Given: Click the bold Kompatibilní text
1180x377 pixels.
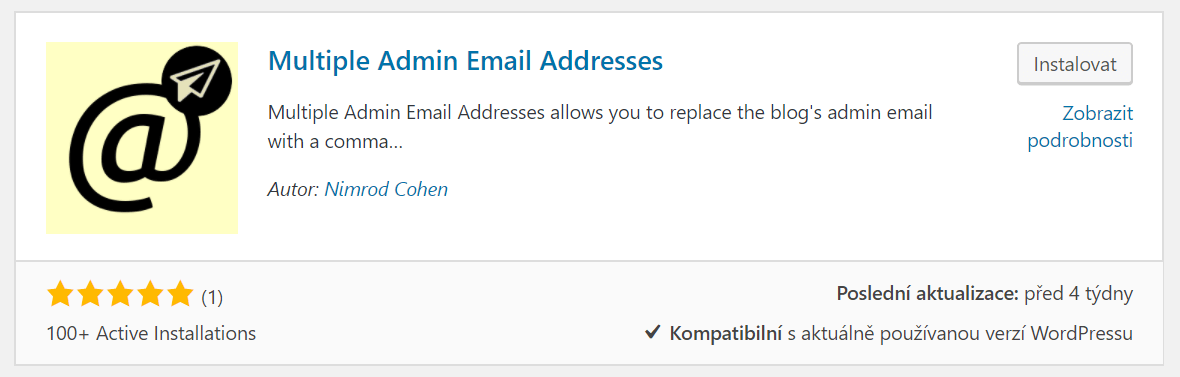Looking at the screenshot, I should point(726,333).
